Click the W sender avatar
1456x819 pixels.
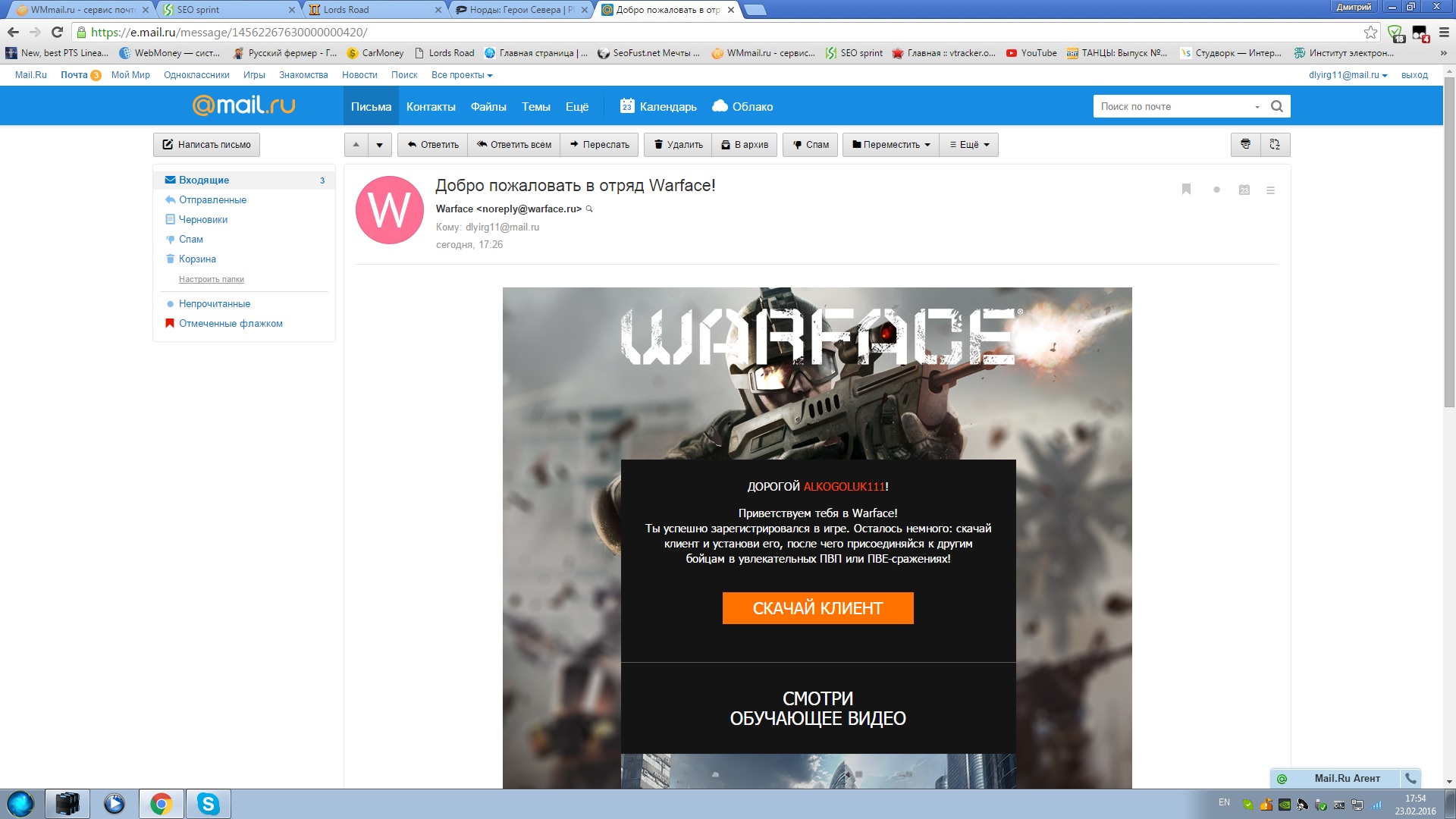pyautogui.click(x=389, y=210)
